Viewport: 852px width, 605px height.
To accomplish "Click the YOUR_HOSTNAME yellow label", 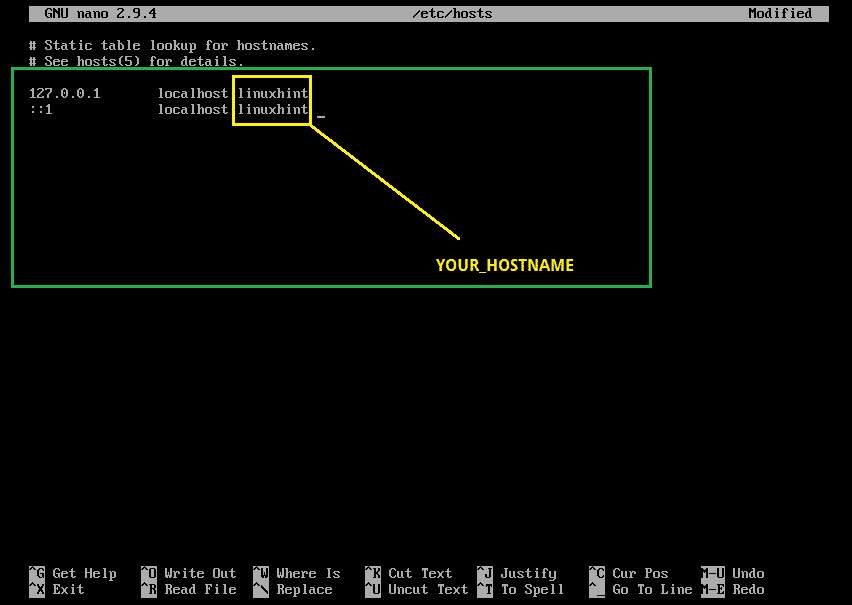I will pos(504,265).
